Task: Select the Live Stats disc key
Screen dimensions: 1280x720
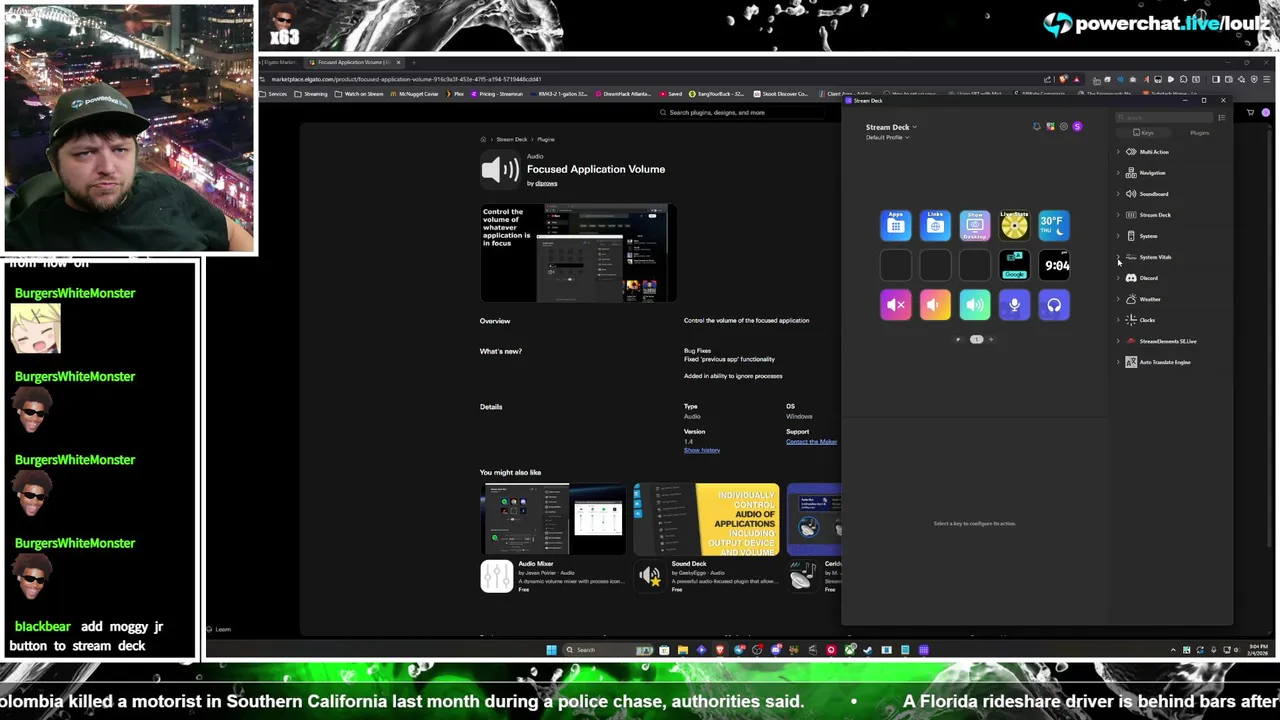Action: coord(1014,225)
